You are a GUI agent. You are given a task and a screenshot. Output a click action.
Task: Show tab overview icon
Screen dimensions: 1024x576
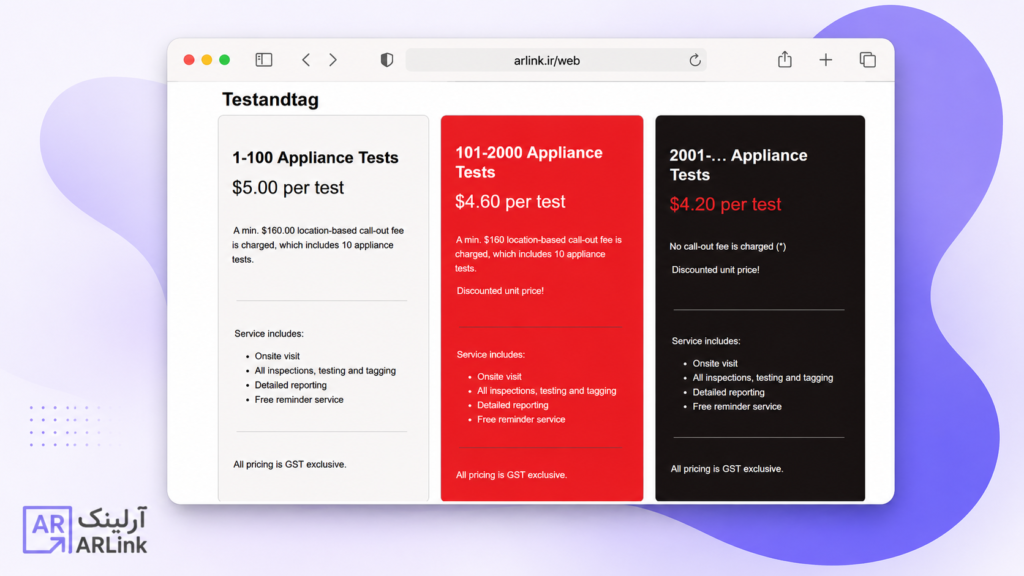(x=867, y=60)
